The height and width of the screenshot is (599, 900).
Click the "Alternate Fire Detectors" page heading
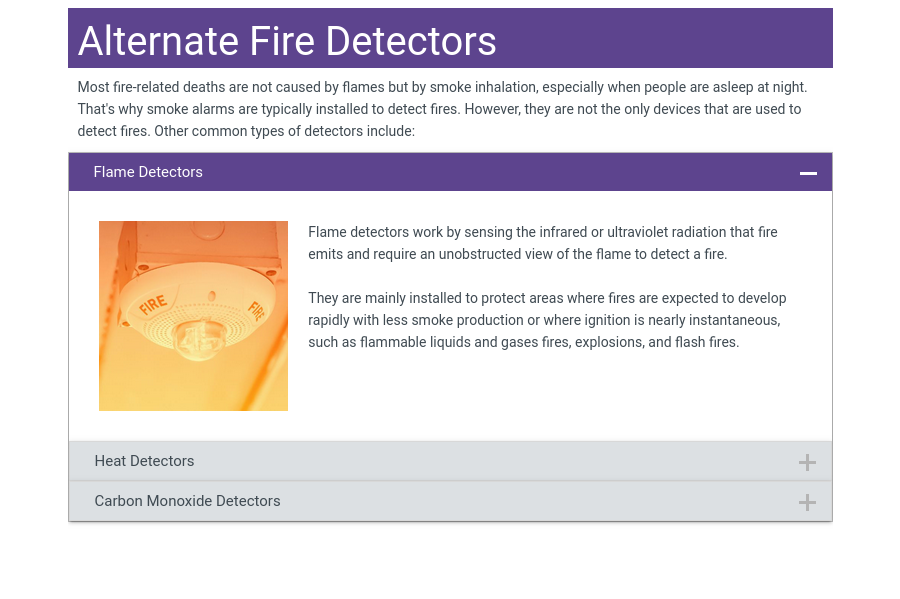[287, 41]
